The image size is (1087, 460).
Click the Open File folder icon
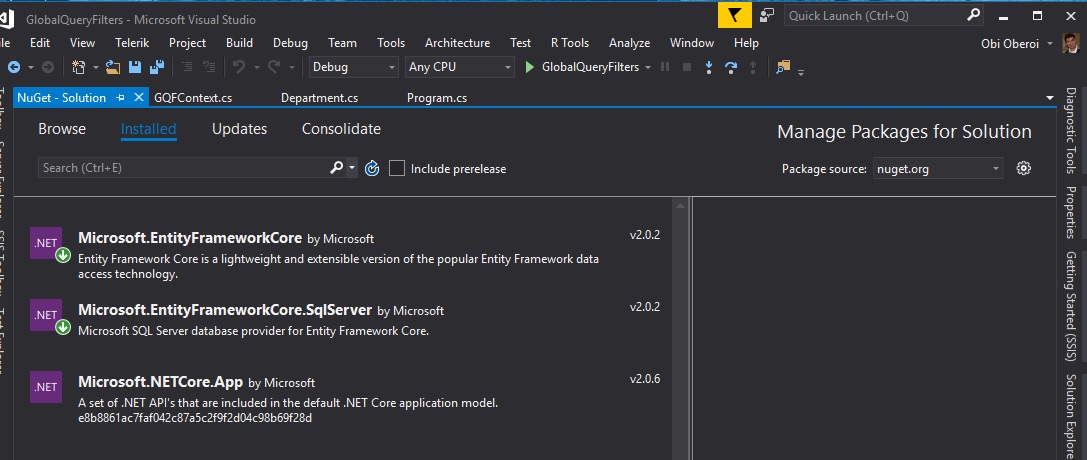pyautogui.click(x=112, y=67)
